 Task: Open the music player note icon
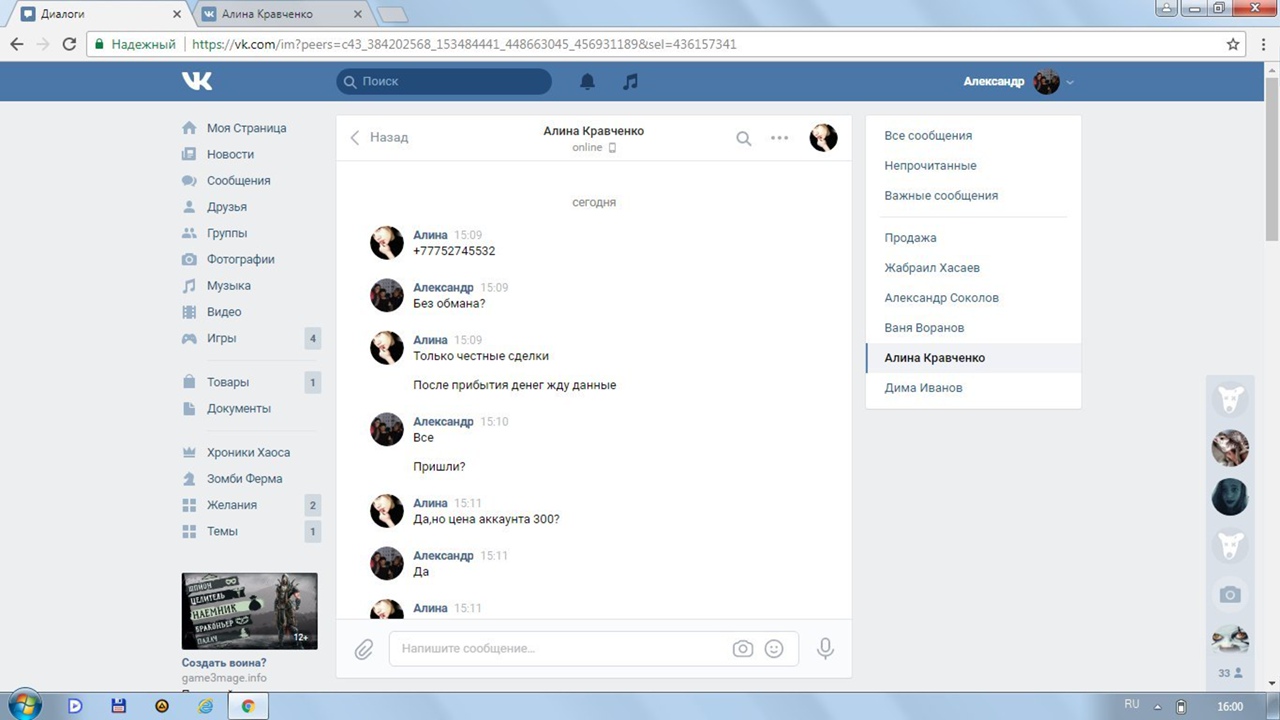630,82
